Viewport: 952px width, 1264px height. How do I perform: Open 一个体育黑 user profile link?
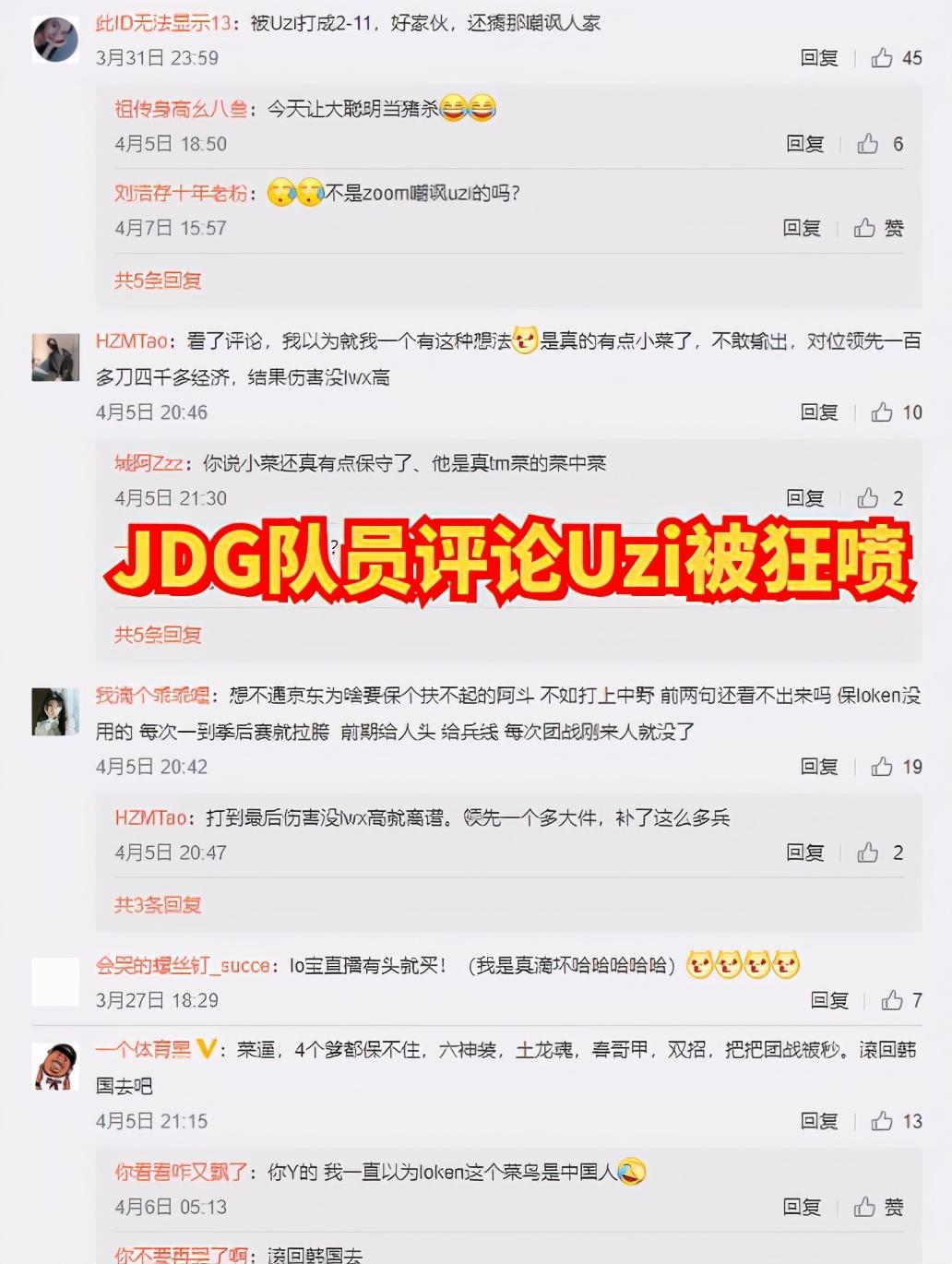(143, 1050)
